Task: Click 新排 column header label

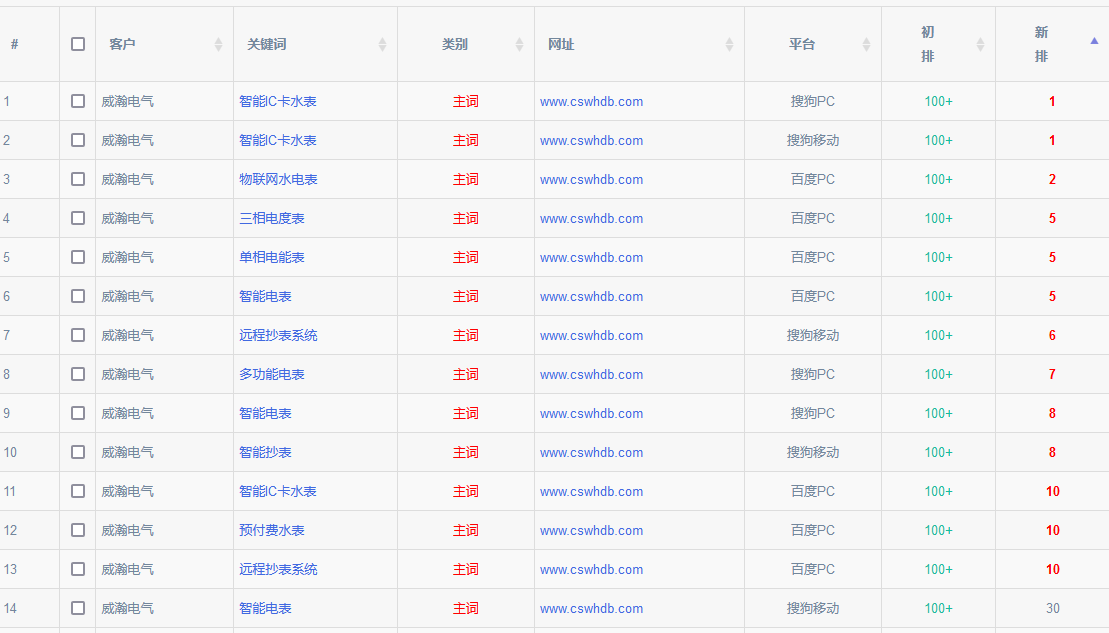Action: (1041, 44)
